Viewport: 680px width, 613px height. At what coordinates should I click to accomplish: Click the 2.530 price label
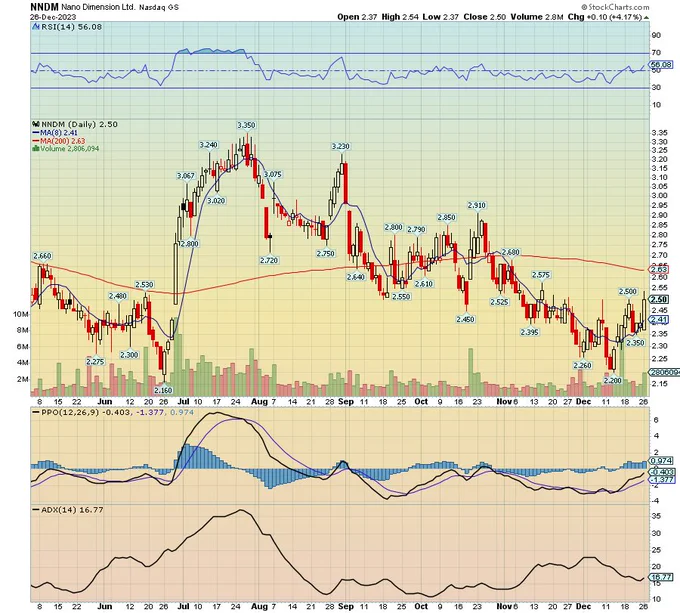[144, 285]
